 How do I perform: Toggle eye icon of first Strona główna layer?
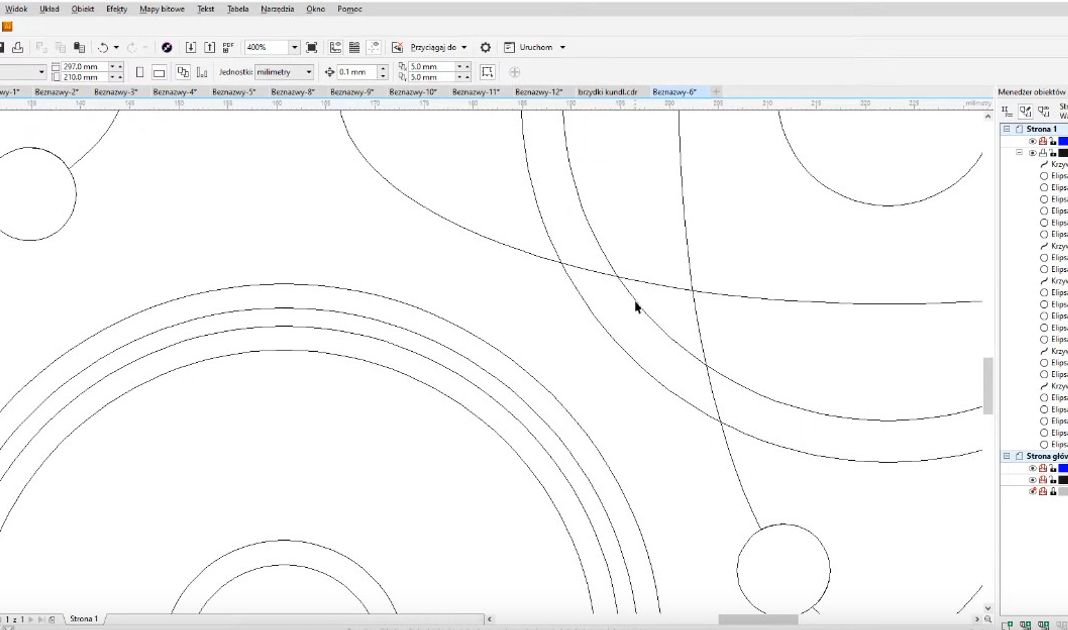(x=1033, y=468)
